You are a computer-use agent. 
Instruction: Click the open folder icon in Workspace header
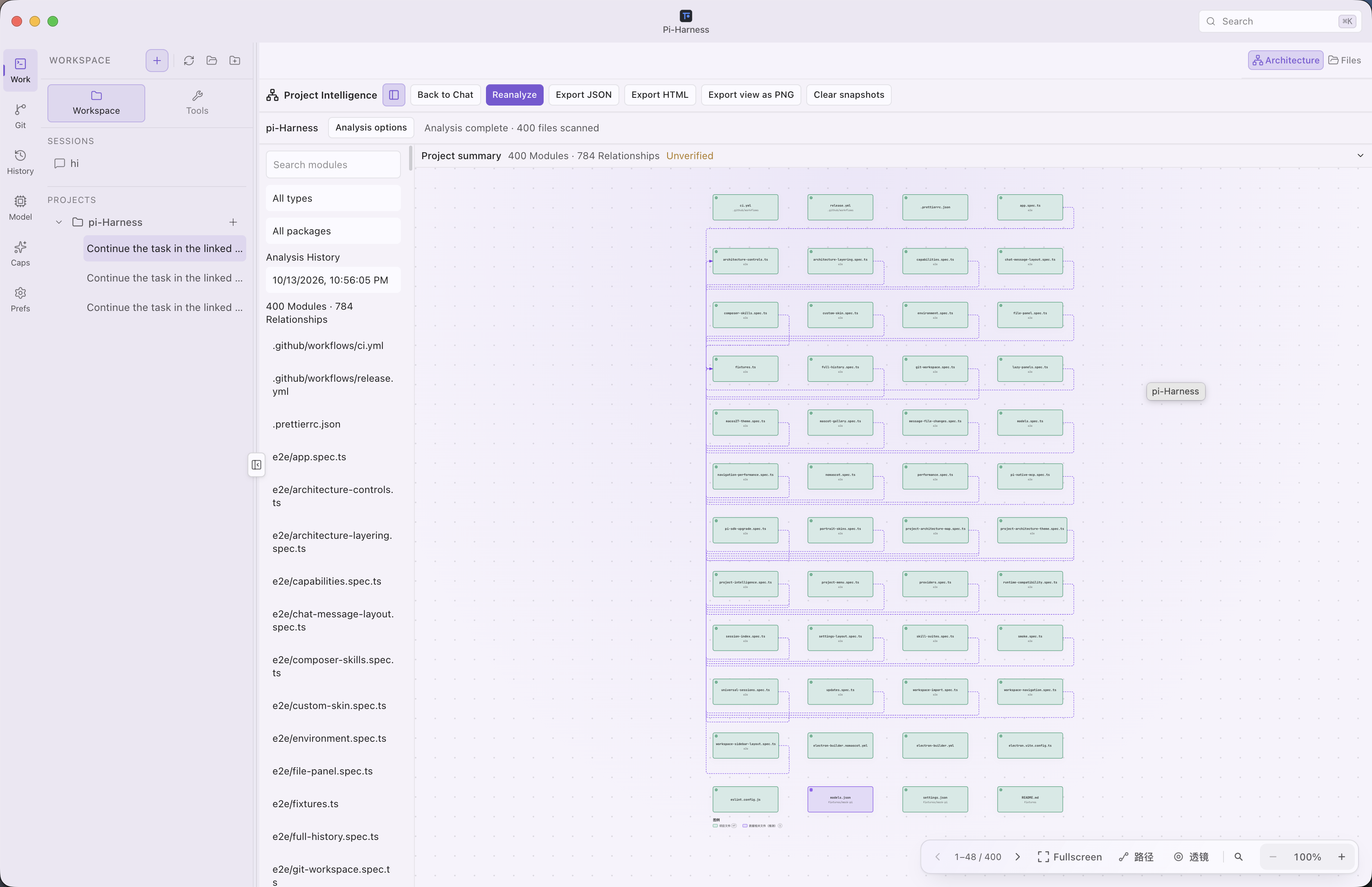pos(212,61)
